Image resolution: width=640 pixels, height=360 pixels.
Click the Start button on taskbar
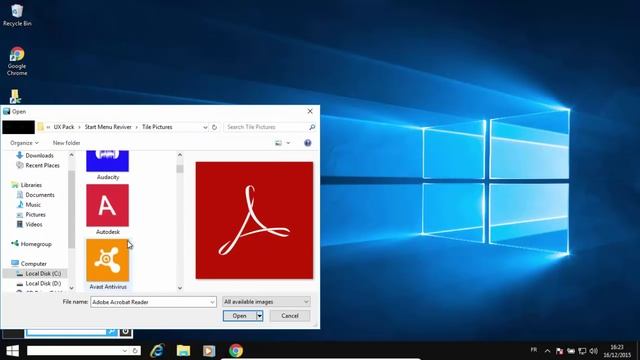12,351
